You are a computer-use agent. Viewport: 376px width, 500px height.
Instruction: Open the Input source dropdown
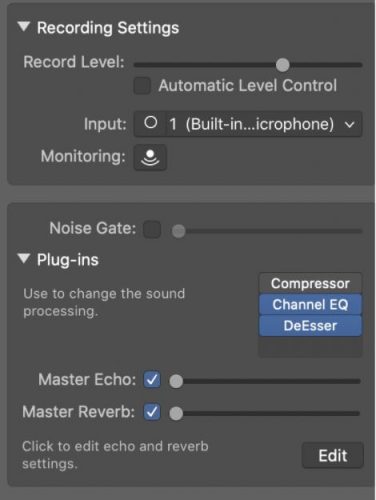(x=248, y=124)
